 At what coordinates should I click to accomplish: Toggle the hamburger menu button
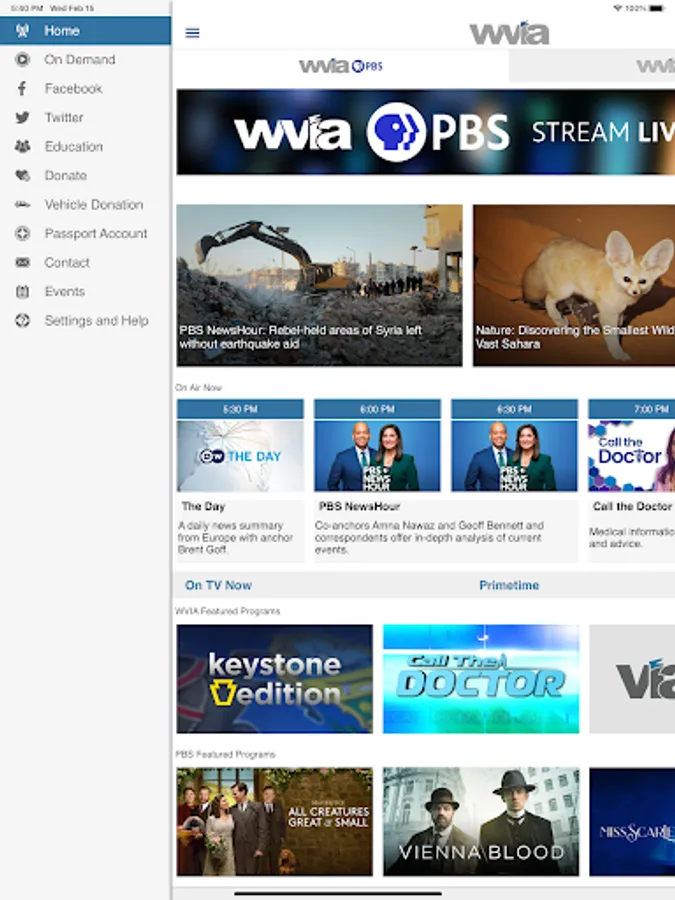(192, 33)
